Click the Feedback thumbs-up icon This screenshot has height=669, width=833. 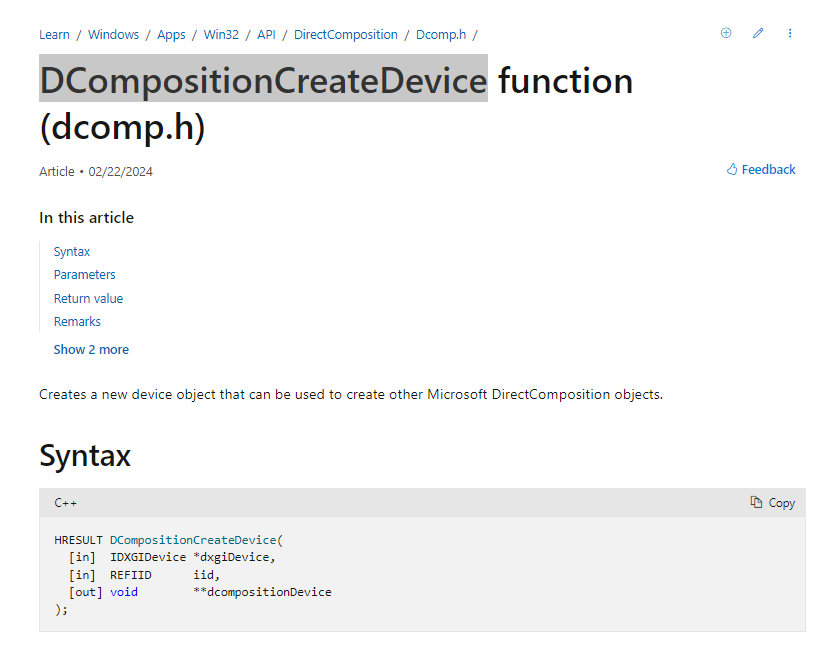tap(732, 170)
